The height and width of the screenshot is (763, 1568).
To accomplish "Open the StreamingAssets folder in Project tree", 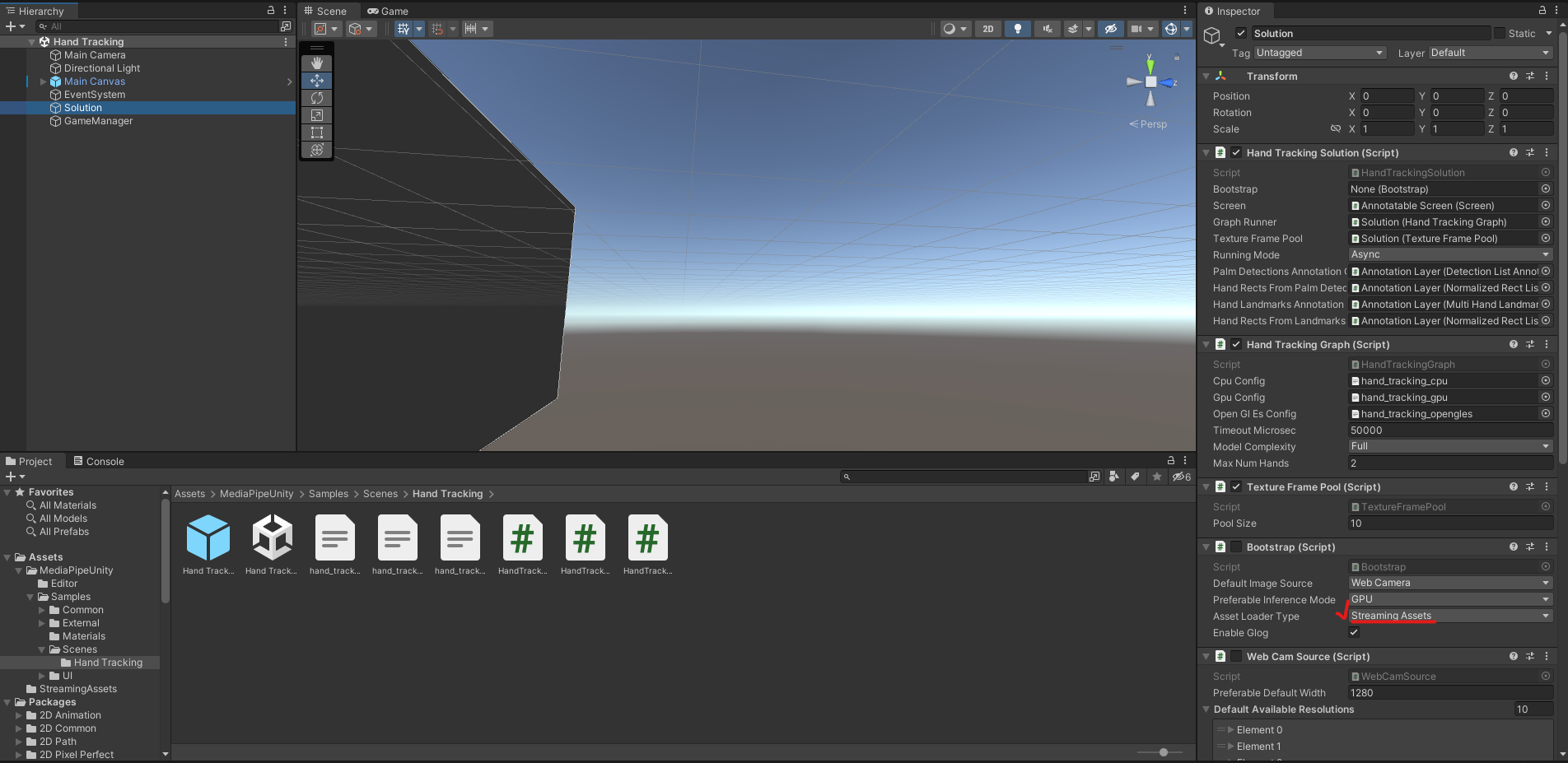I will pos(78,689).
